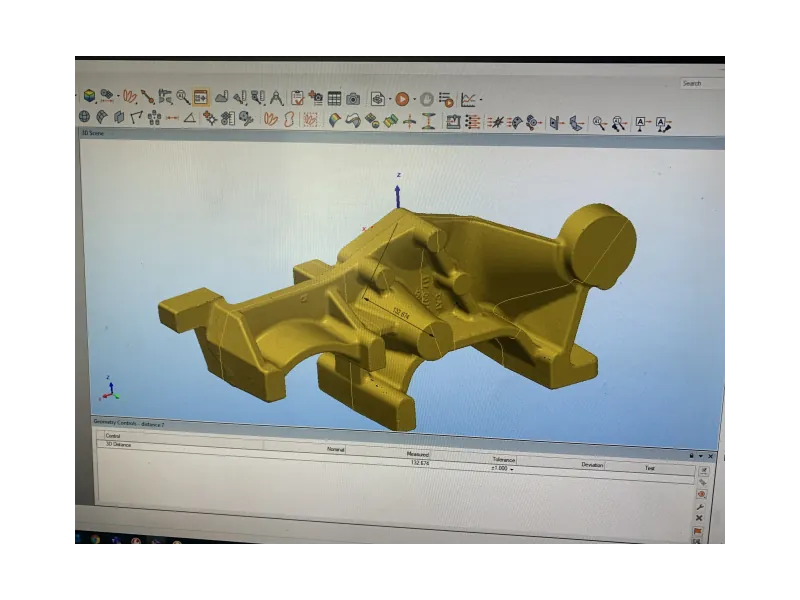
Task: Click the drafting compass icon
Action: (276, 97)
